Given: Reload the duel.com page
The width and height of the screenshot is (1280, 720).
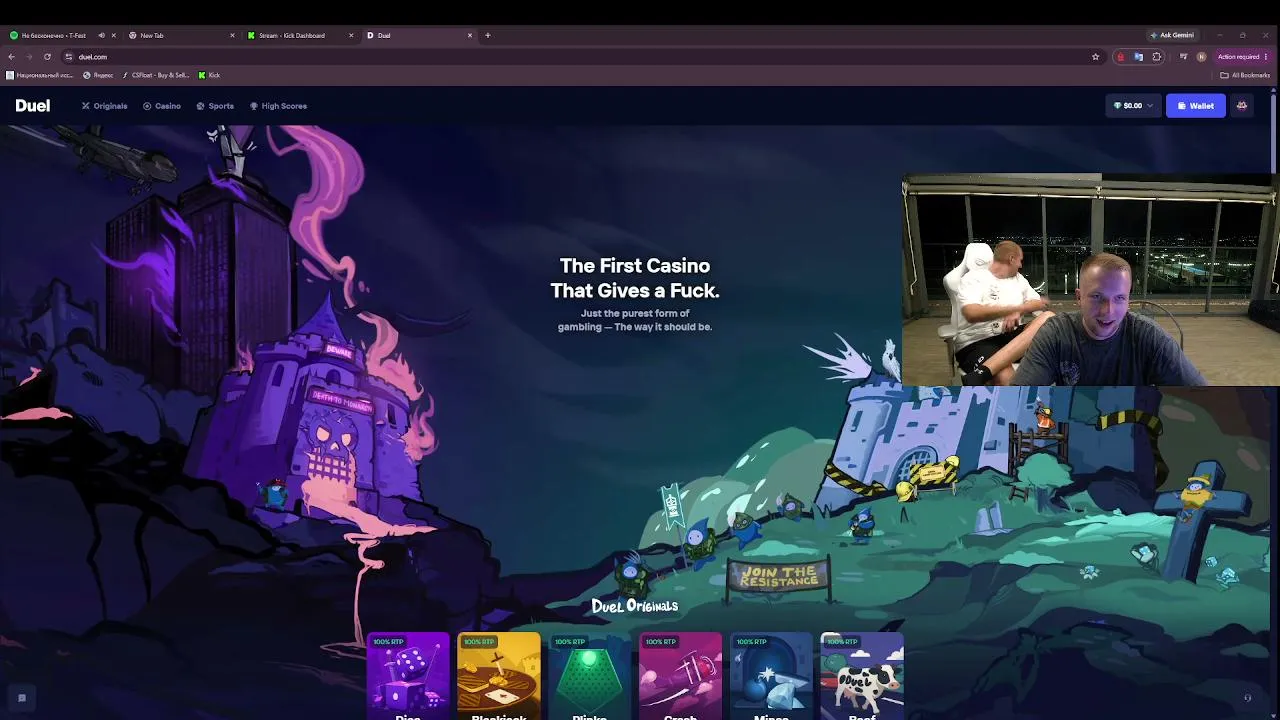Looking at the screenshot, I should coord(47,57).
